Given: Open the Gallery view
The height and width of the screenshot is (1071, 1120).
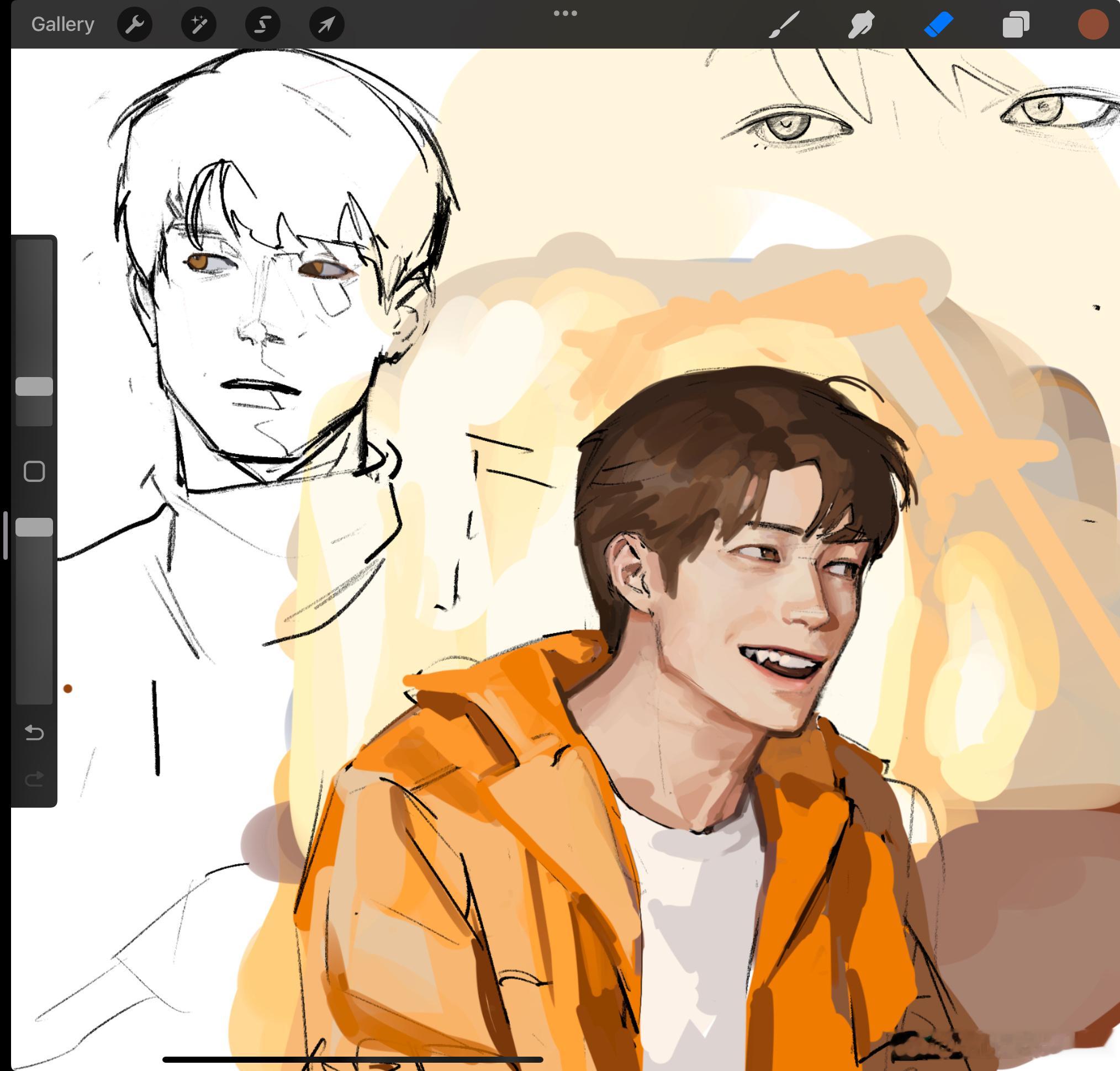Looking at the screenshot, I should [62, 24].
